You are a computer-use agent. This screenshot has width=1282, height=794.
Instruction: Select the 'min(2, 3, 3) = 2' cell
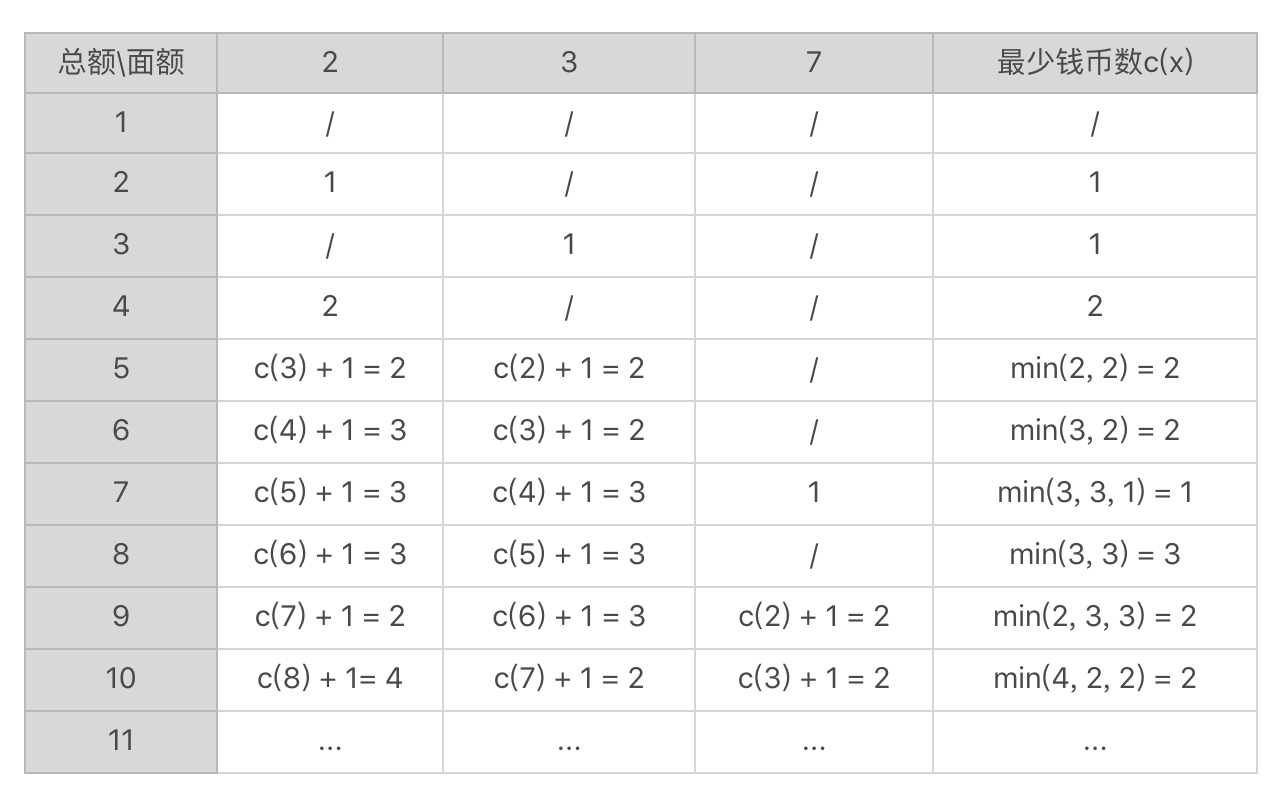(1094, 616)
